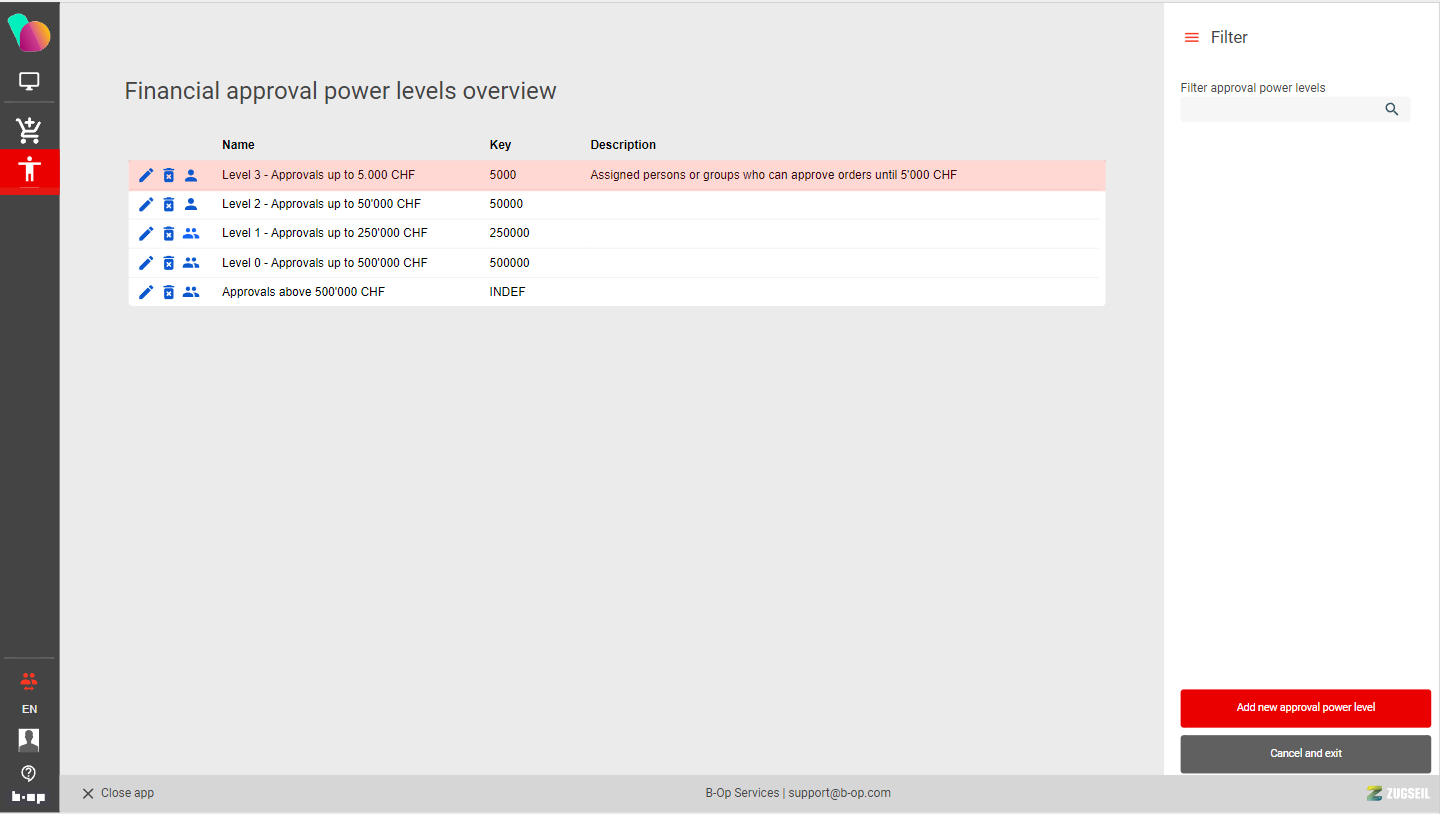Click the red people icon in sidebar

click(29, 682)
